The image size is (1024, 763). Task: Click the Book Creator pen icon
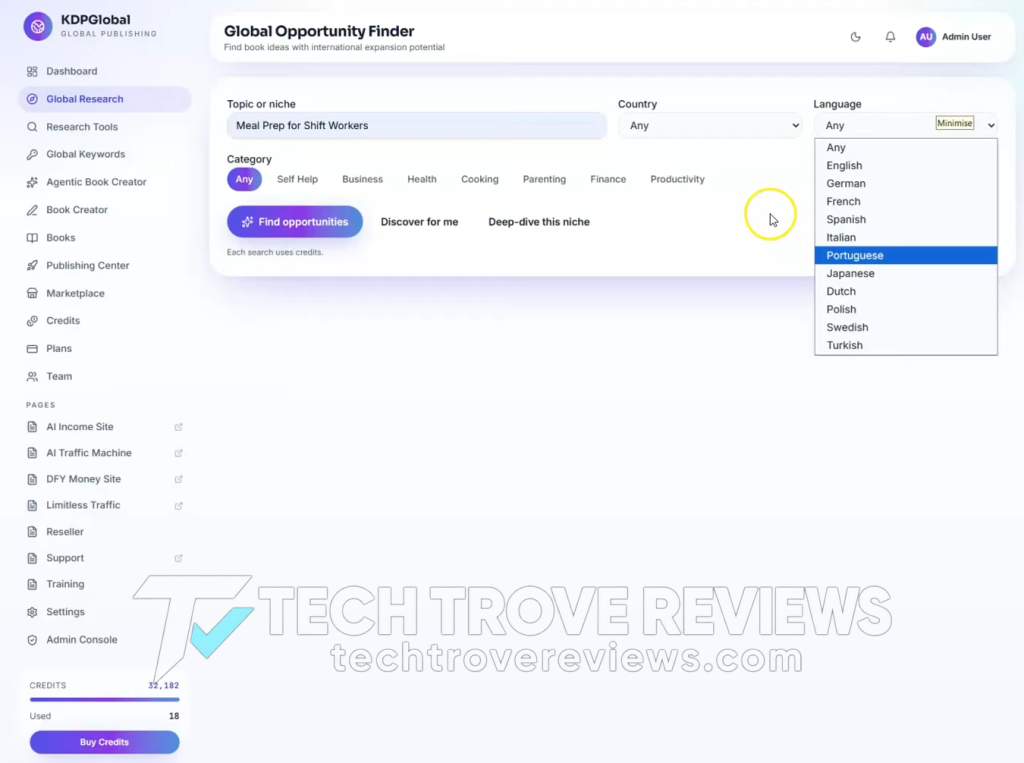click(x=32, y=210)
